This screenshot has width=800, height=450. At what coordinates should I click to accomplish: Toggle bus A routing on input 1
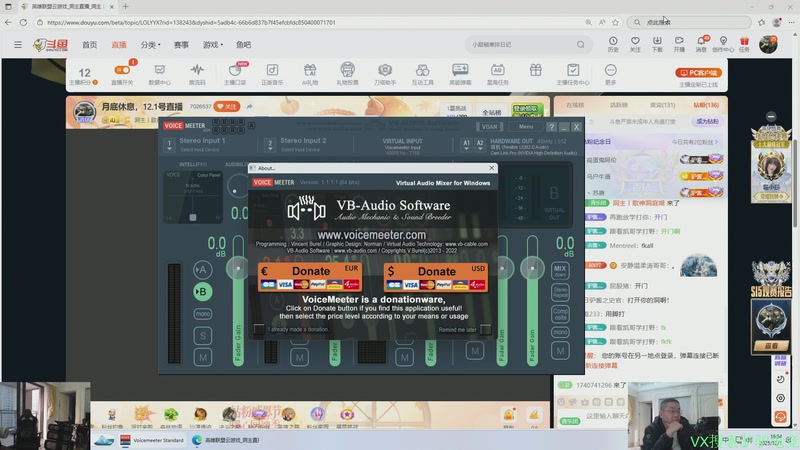(x=203, y=270)
